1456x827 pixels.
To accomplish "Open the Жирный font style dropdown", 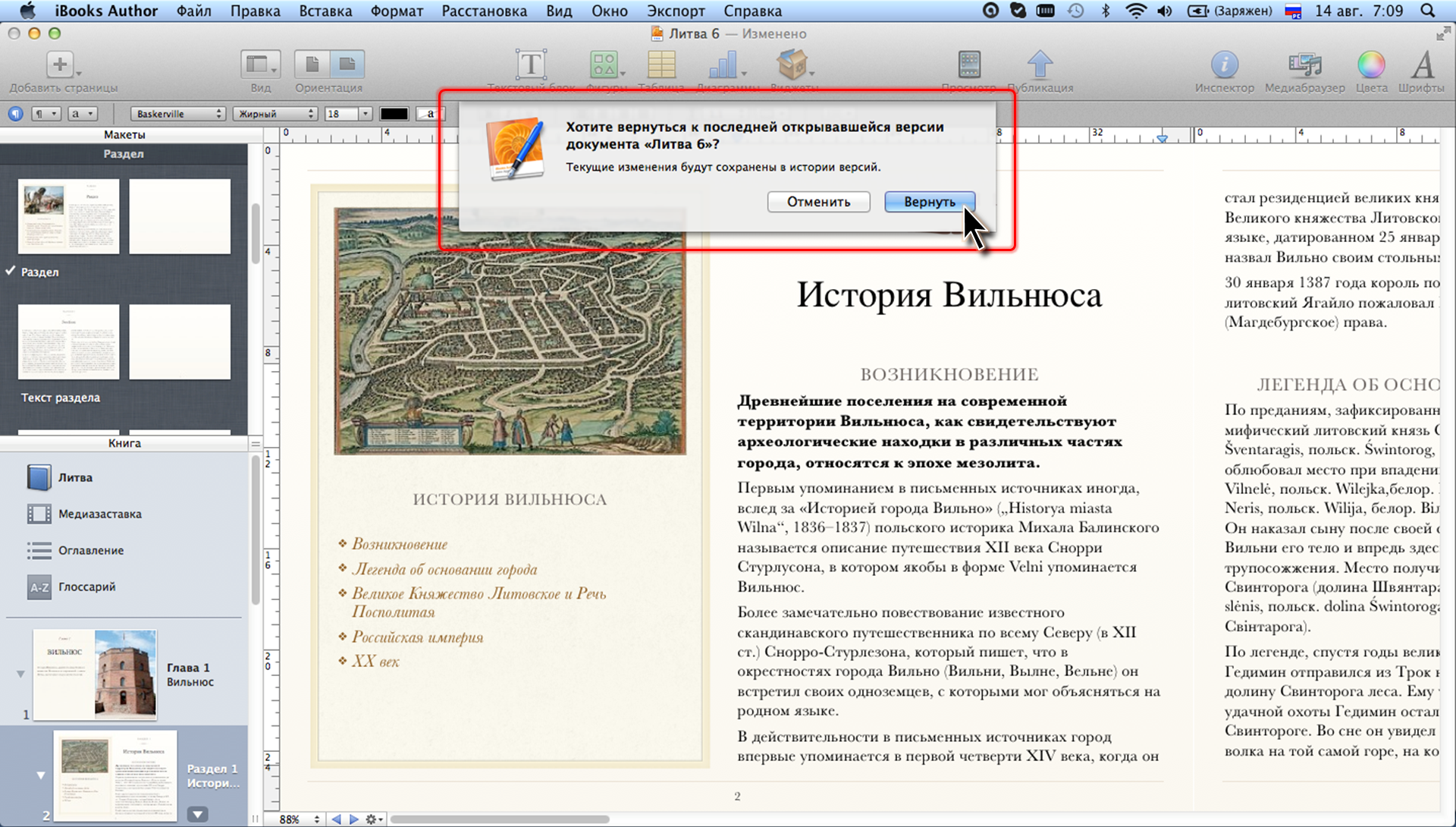I will pyautogui.click(x=275, y=114).
